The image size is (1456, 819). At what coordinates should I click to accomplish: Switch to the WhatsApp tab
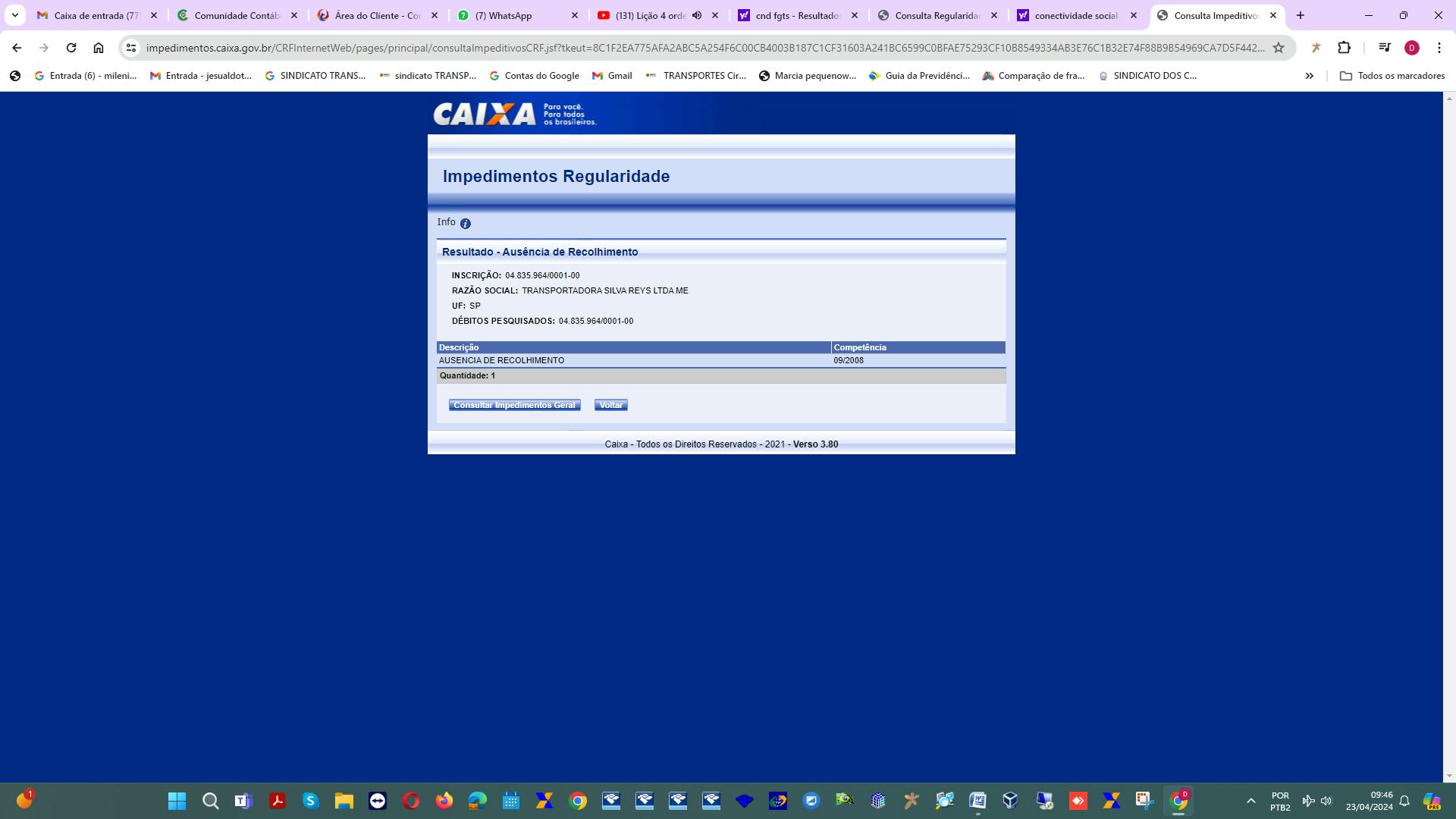tap(503, 15)
